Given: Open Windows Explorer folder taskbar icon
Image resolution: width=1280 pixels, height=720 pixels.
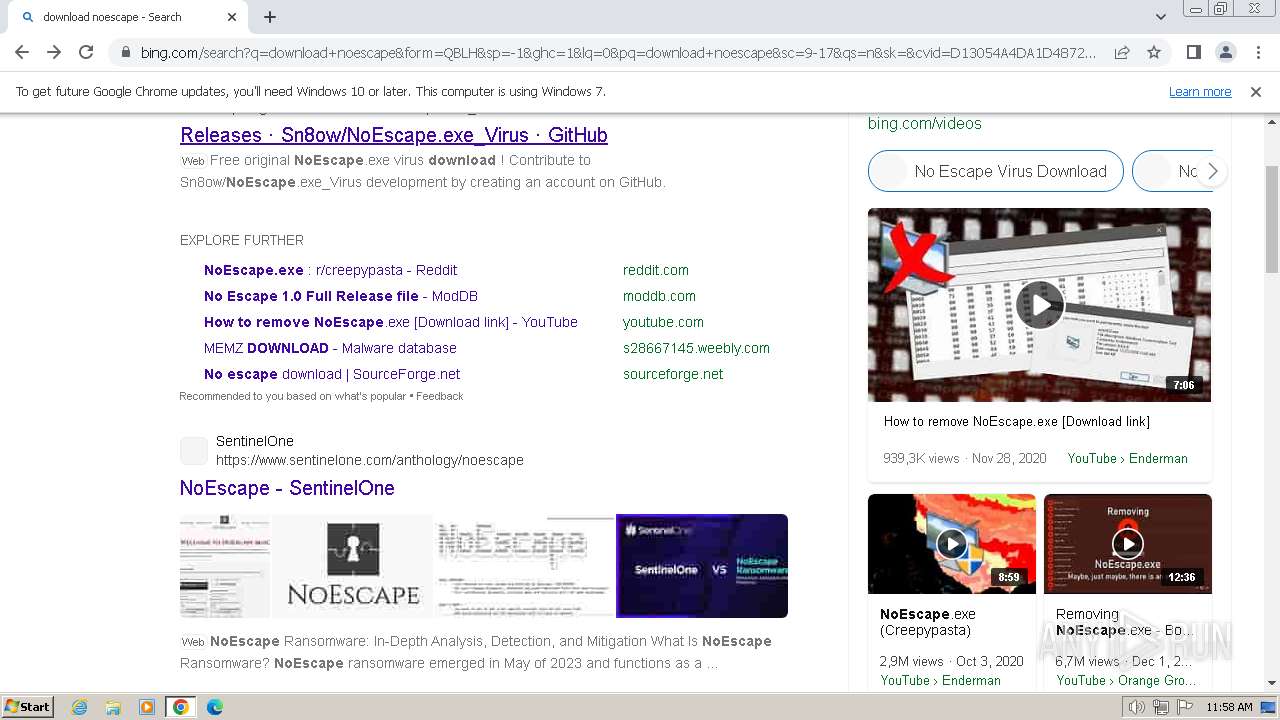Looking at the screenshot, I should point(113,707).
